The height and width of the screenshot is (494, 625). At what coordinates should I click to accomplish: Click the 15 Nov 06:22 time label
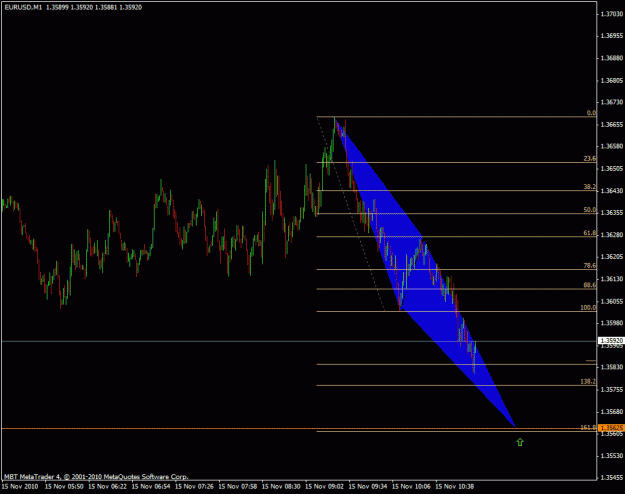pyautogui.click(x=108, y=486)
